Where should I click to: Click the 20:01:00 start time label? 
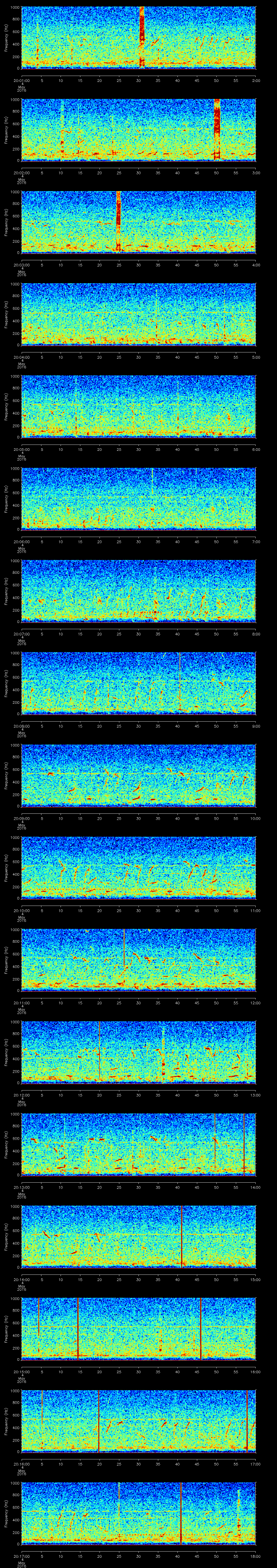point(21,80)
